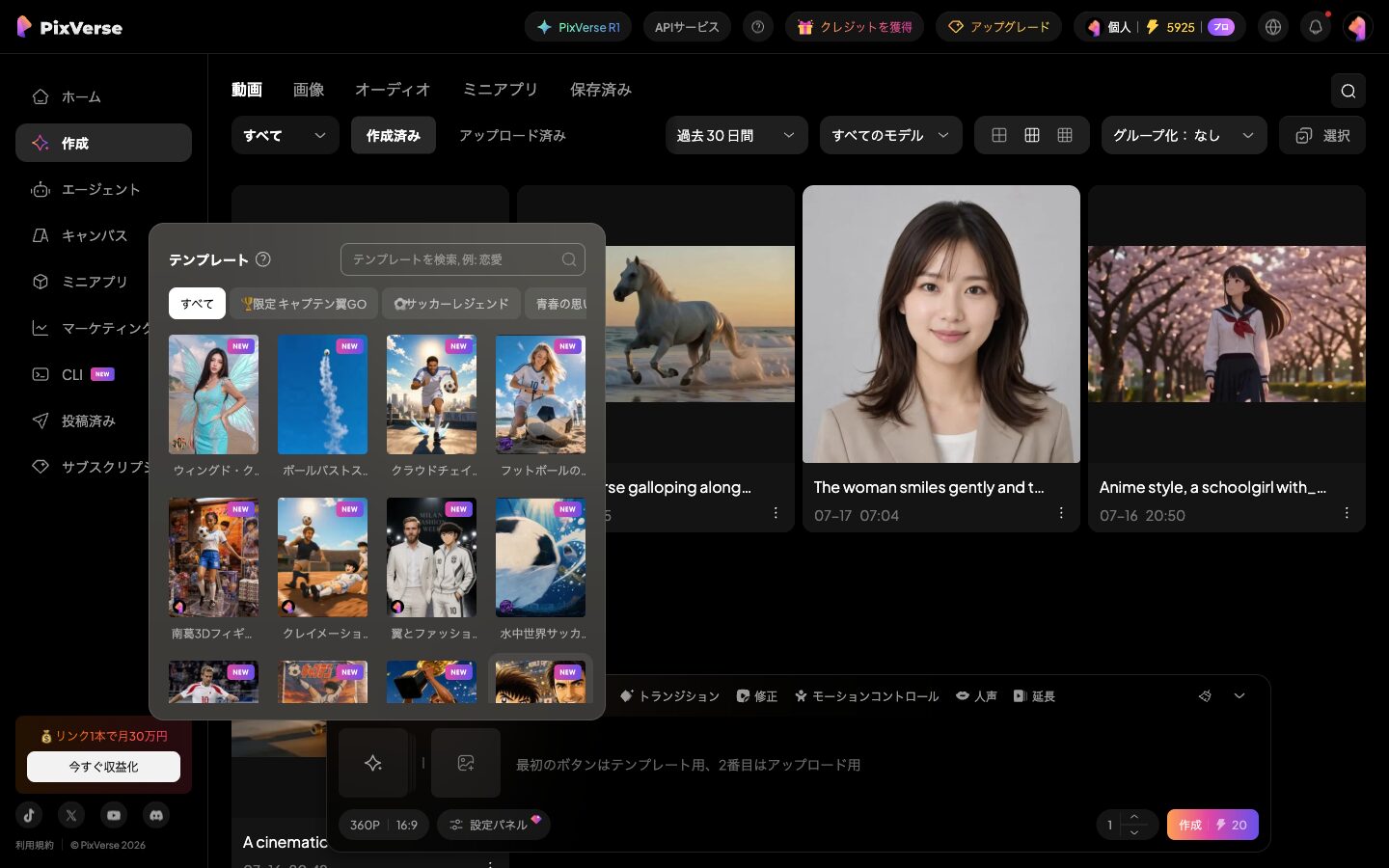
Task: Click the 選択 select button
Action: point(1322,136)
